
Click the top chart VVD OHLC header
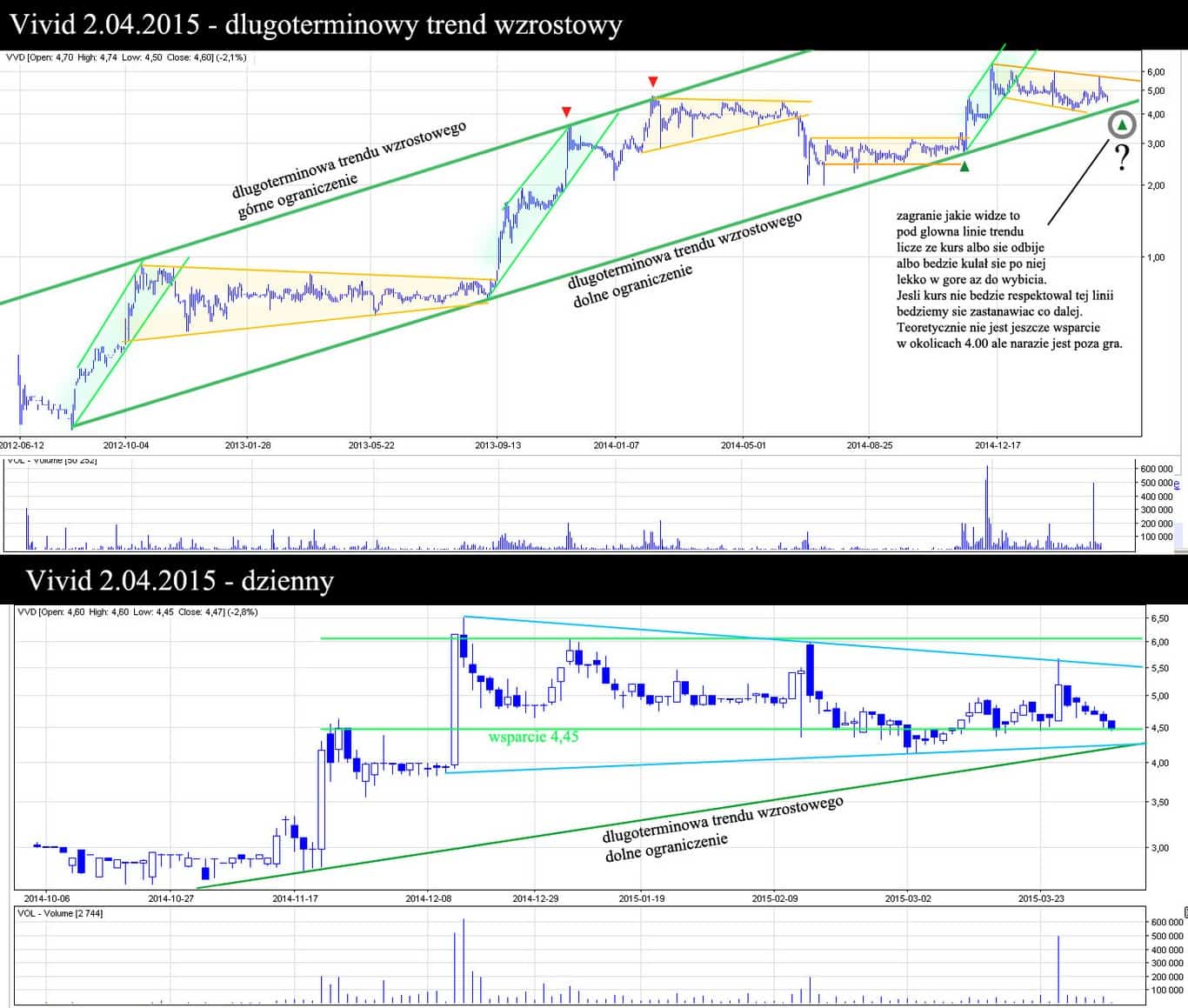click(x=127, y=57)
